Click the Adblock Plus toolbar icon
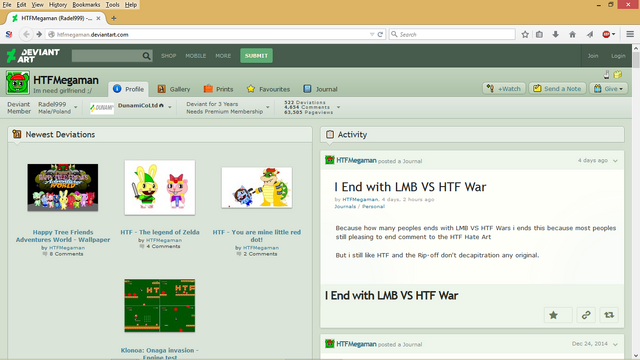This screenshot has width=640, height=360. (x=606, y=35)
